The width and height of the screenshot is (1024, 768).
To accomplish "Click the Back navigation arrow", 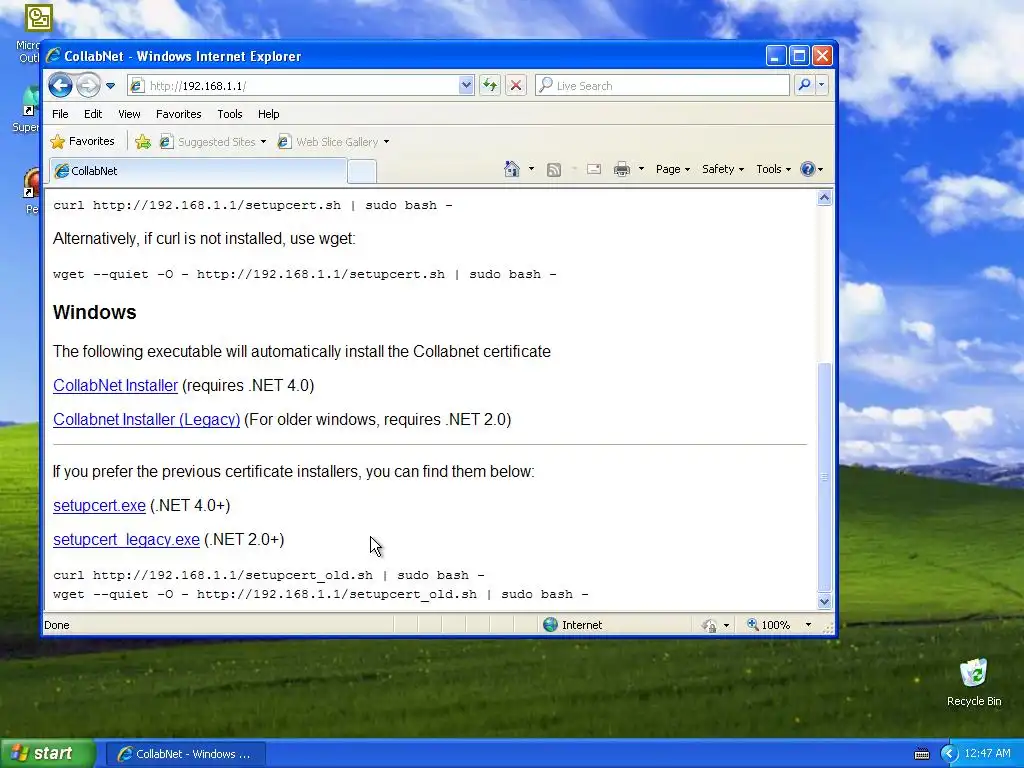I will click(x=61, y=86).
